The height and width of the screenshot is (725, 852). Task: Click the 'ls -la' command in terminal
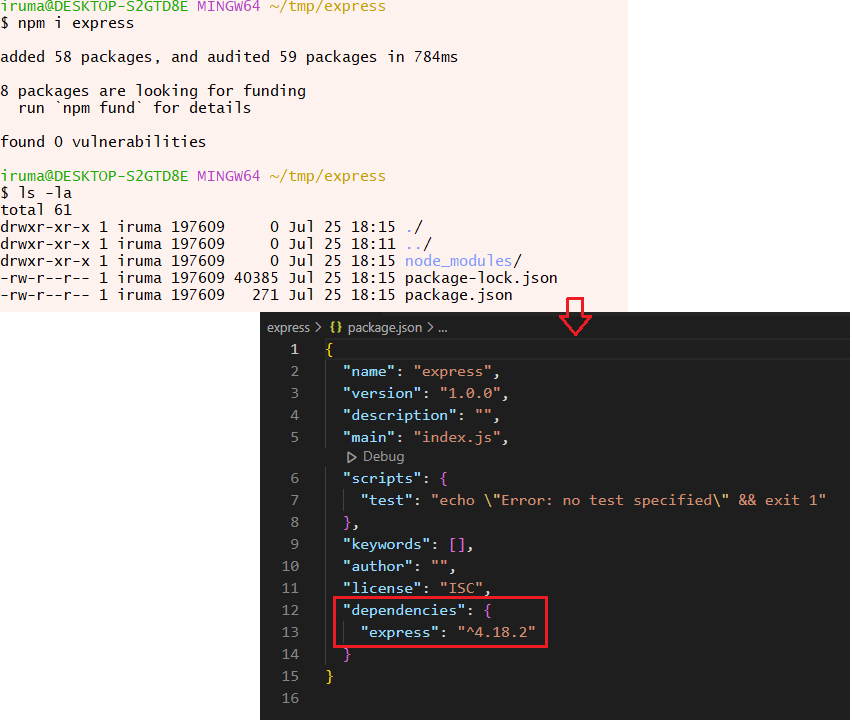click(45, 193)
